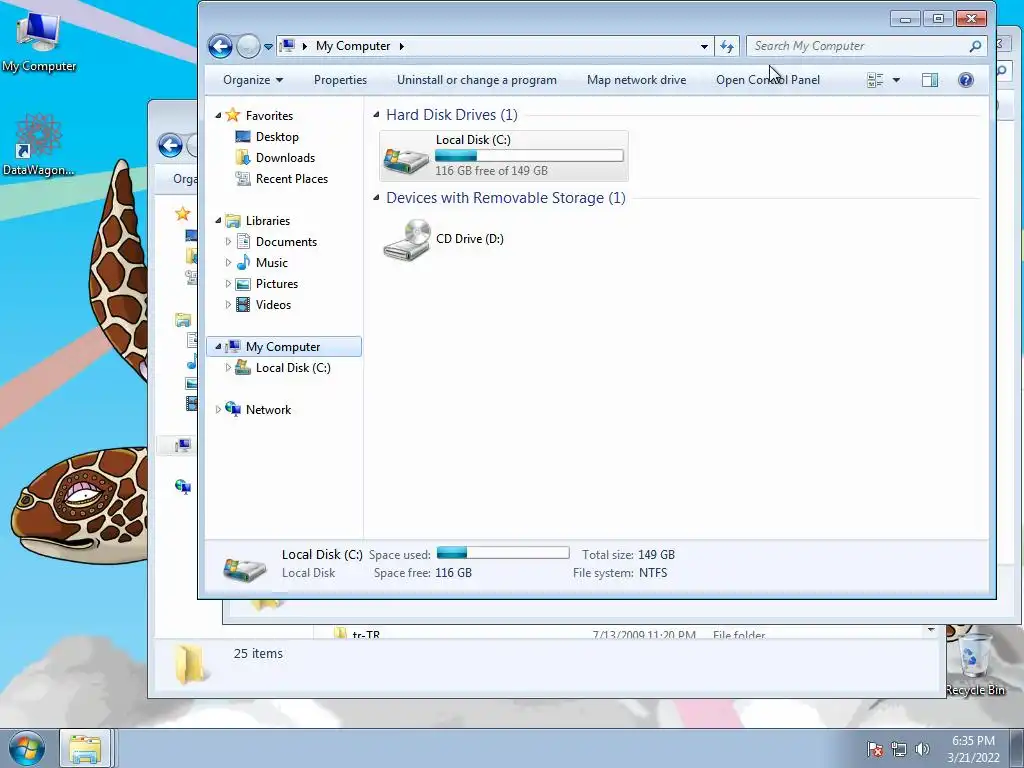This screenshot has height=768, width=1024.
Task: Select the Music library
Action: (x=272, y=263)
